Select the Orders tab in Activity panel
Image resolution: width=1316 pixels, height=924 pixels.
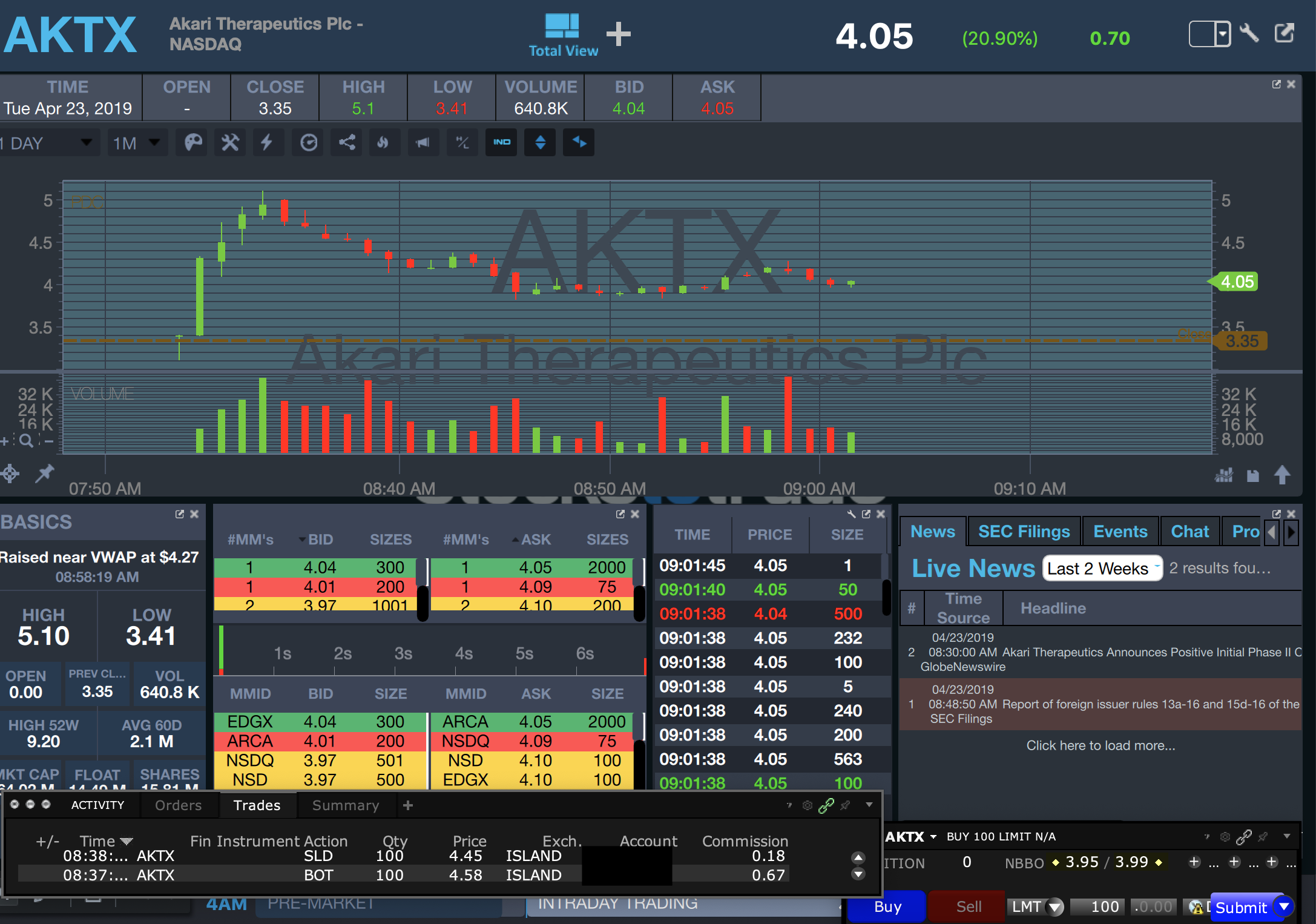coord(178,805)
